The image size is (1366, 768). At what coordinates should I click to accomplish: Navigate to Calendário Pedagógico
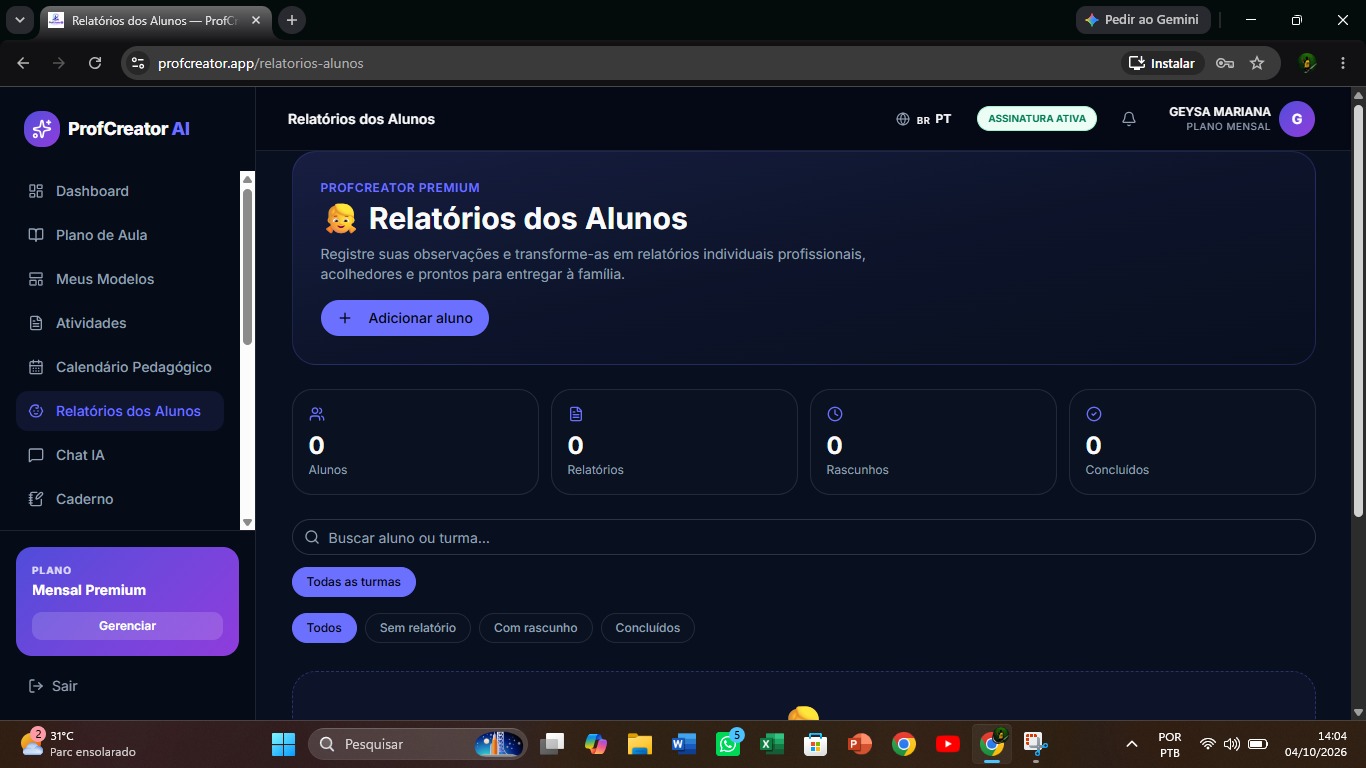click(120, 367)
